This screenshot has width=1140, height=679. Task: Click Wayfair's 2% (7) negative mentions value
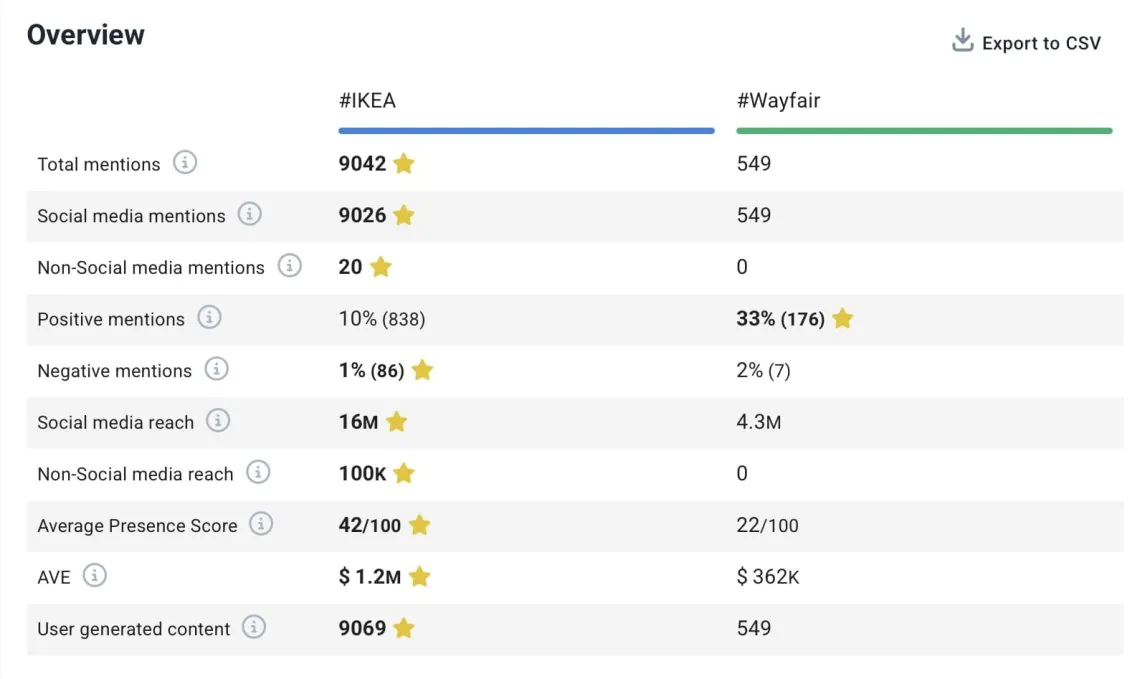[763, 371]
